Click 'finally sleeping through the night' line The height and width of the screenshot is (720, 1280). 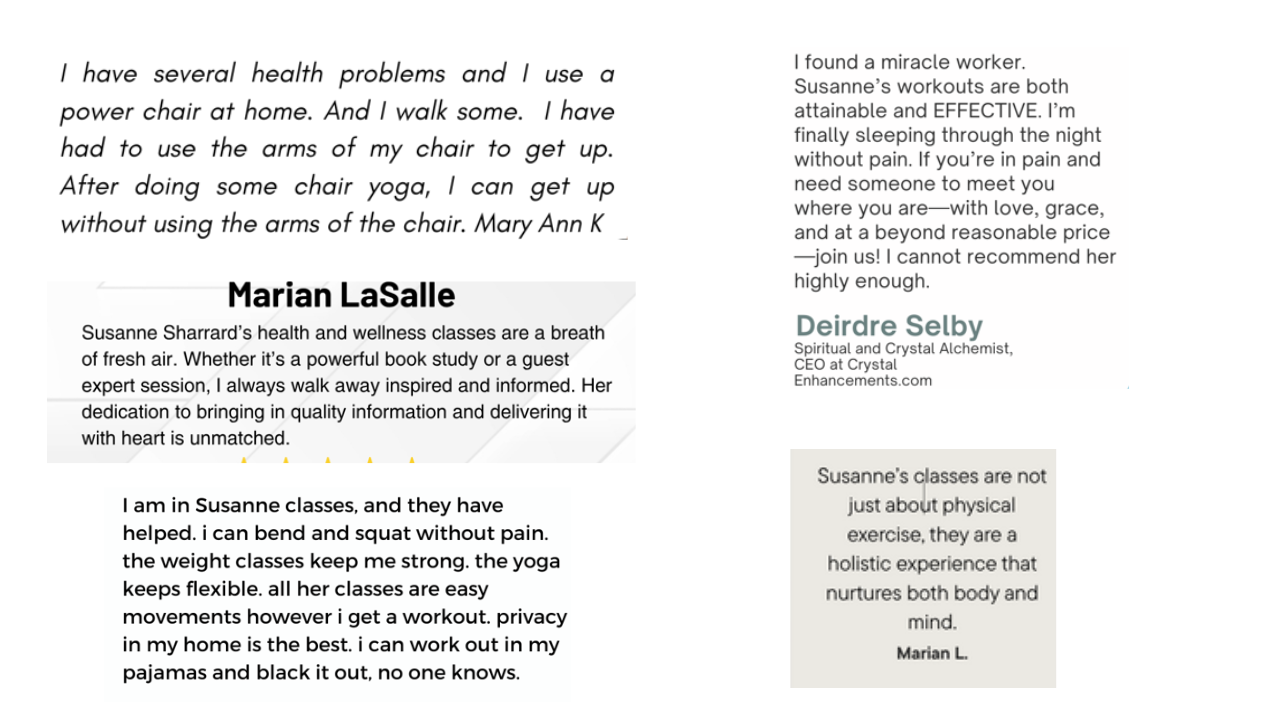[x=947, y=135]
